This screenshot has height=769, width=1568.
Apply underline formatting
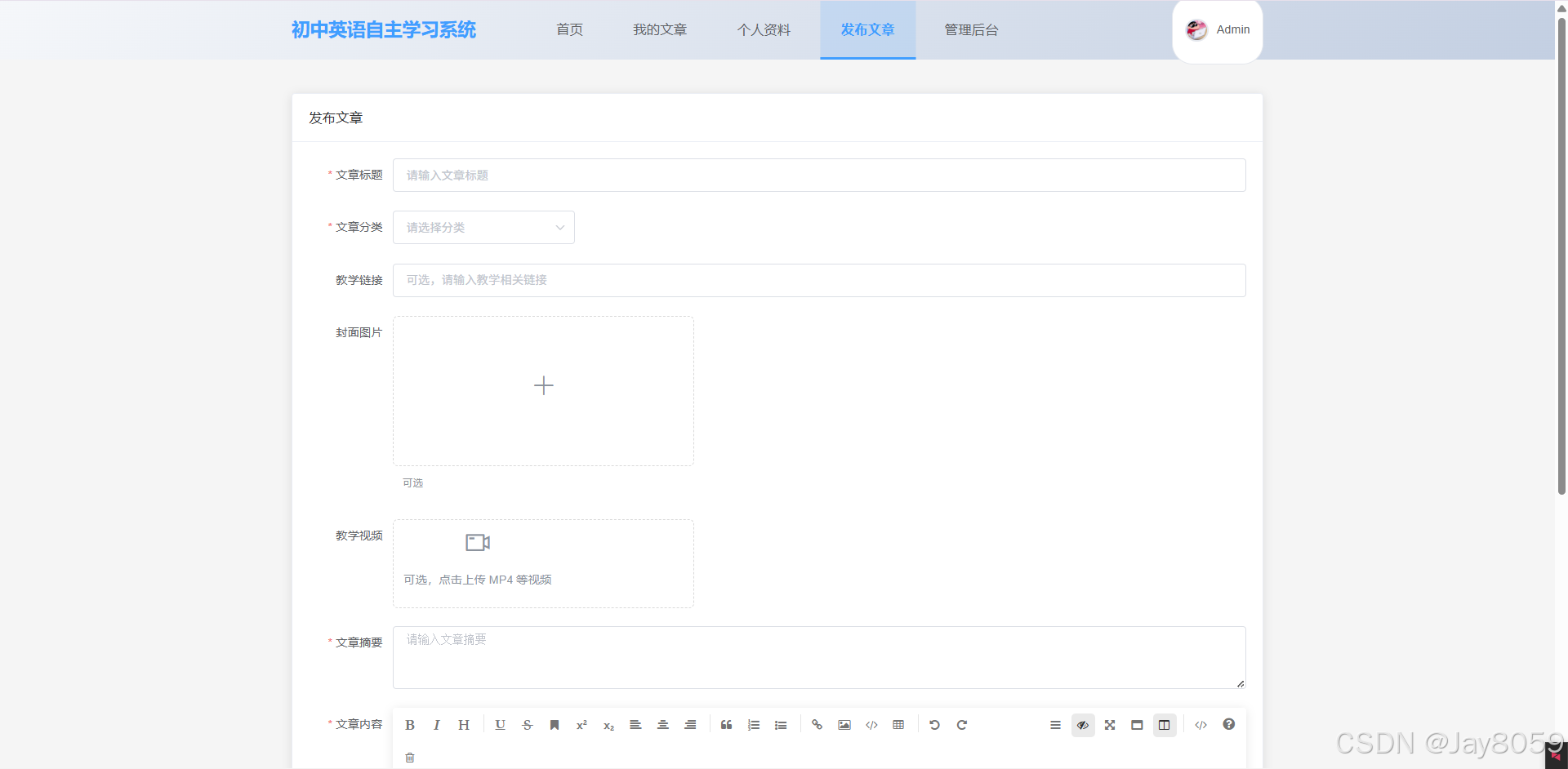(x=501, y=725)
